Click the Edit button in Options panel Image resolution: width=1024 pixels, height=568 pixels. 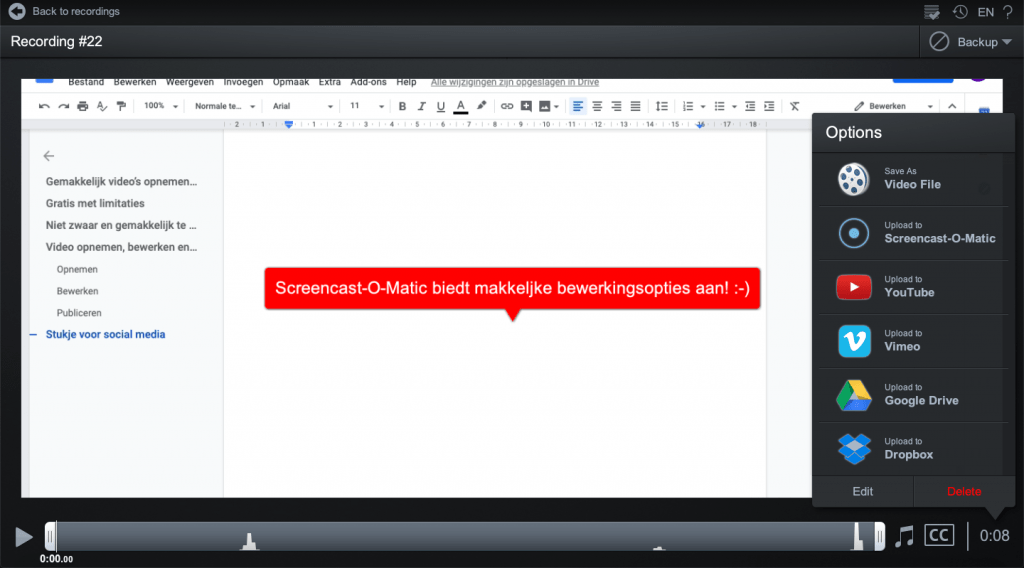pyautogui.click(x=863, y=492)
